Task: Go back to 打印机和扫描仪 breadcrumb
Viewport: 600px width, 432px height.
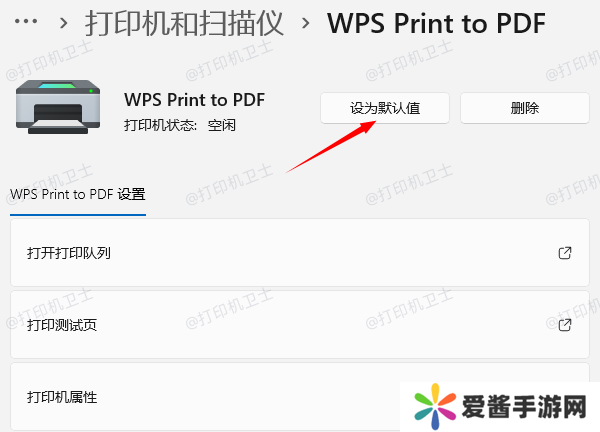Action: point(184,23)
